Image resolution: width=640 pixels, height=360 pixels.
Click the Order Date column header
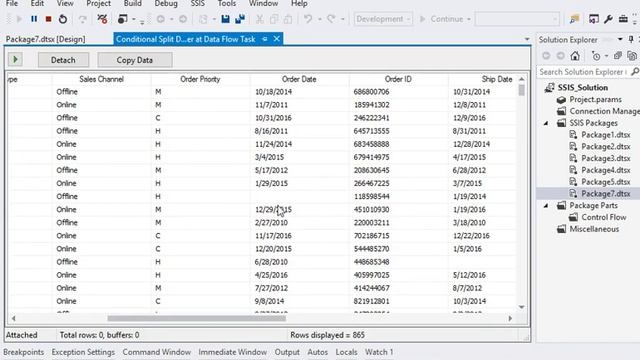point(299,79)
